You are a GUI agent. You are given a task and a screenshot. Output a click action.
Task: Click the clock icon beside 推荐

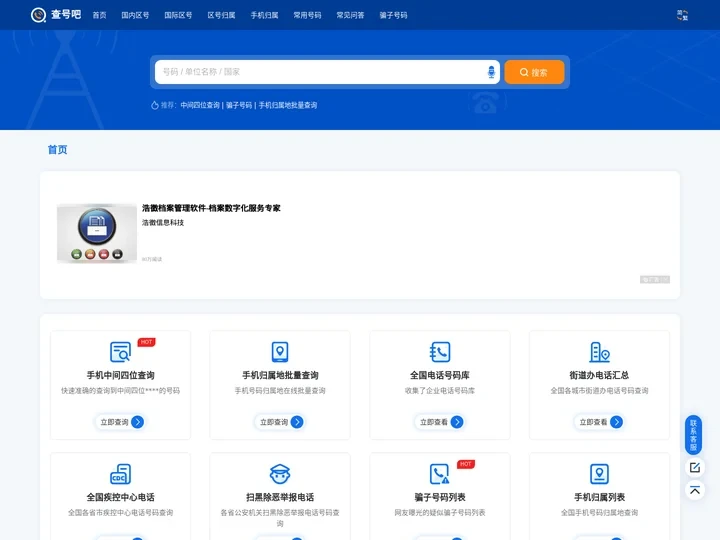(x=155, y=105)
